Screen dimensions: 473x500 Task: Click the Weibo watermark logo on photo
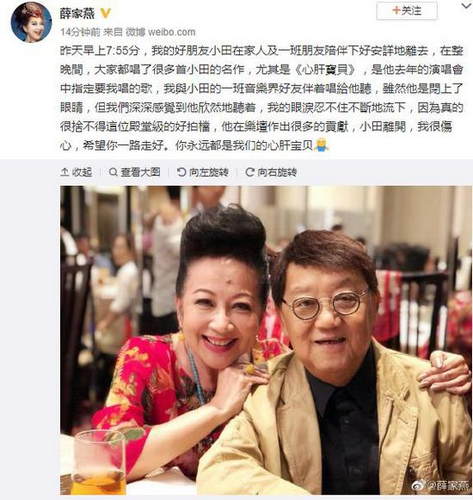point(419,486)
